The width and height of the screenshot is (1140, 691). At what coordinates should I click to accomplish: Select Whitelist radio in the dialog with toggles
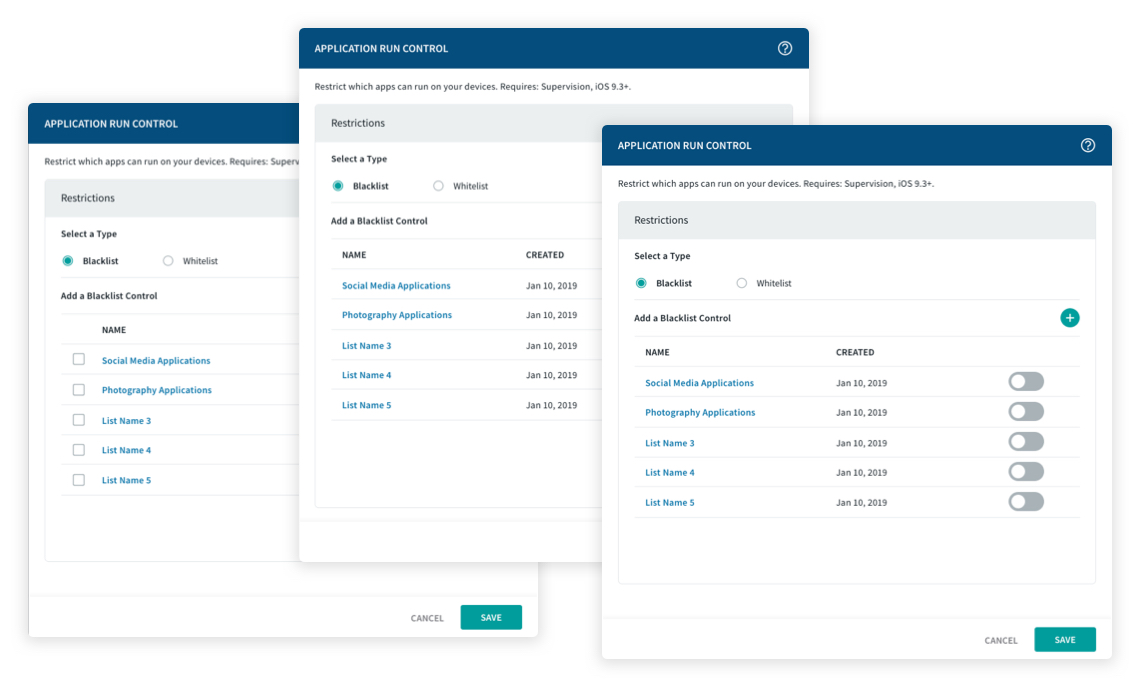[x=742, y=283]
